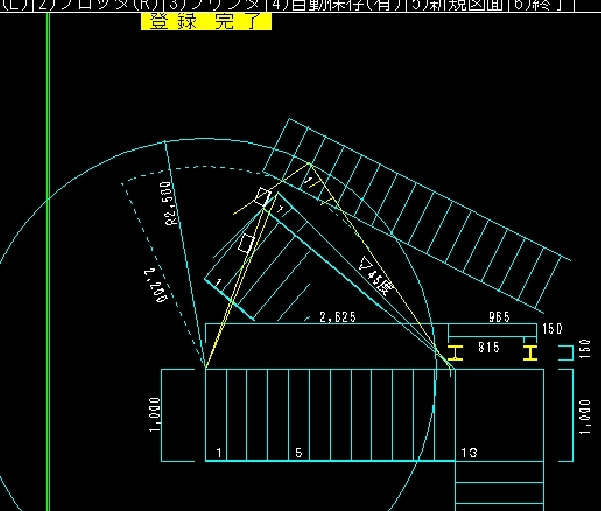This screenshot has width=601, height=511.
Task: Select the cyan channel section symbol
Action: [x=566, y=353]
